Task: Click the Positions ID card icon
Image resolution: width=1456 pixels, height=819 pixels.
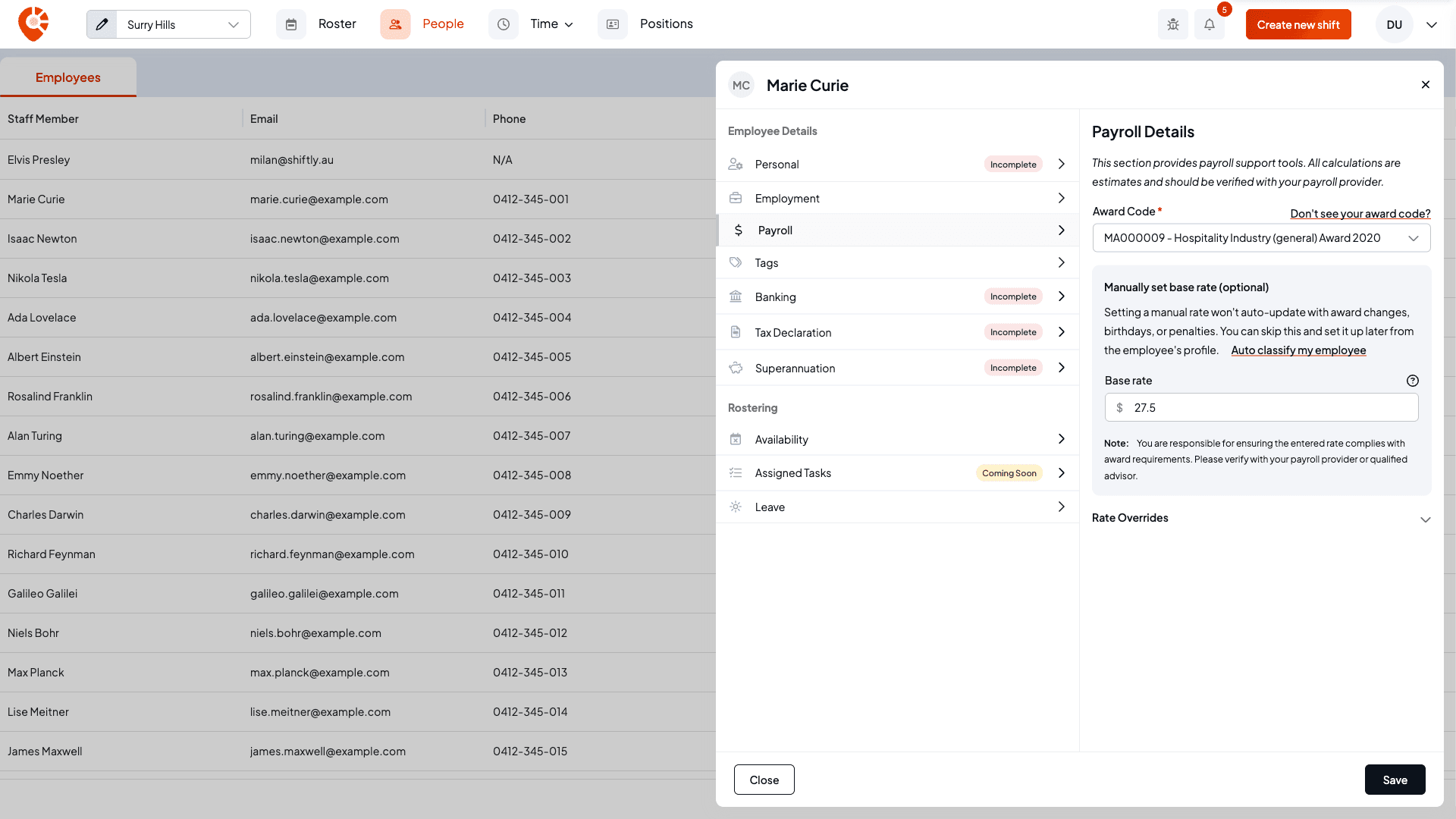Action: (613, 24)
